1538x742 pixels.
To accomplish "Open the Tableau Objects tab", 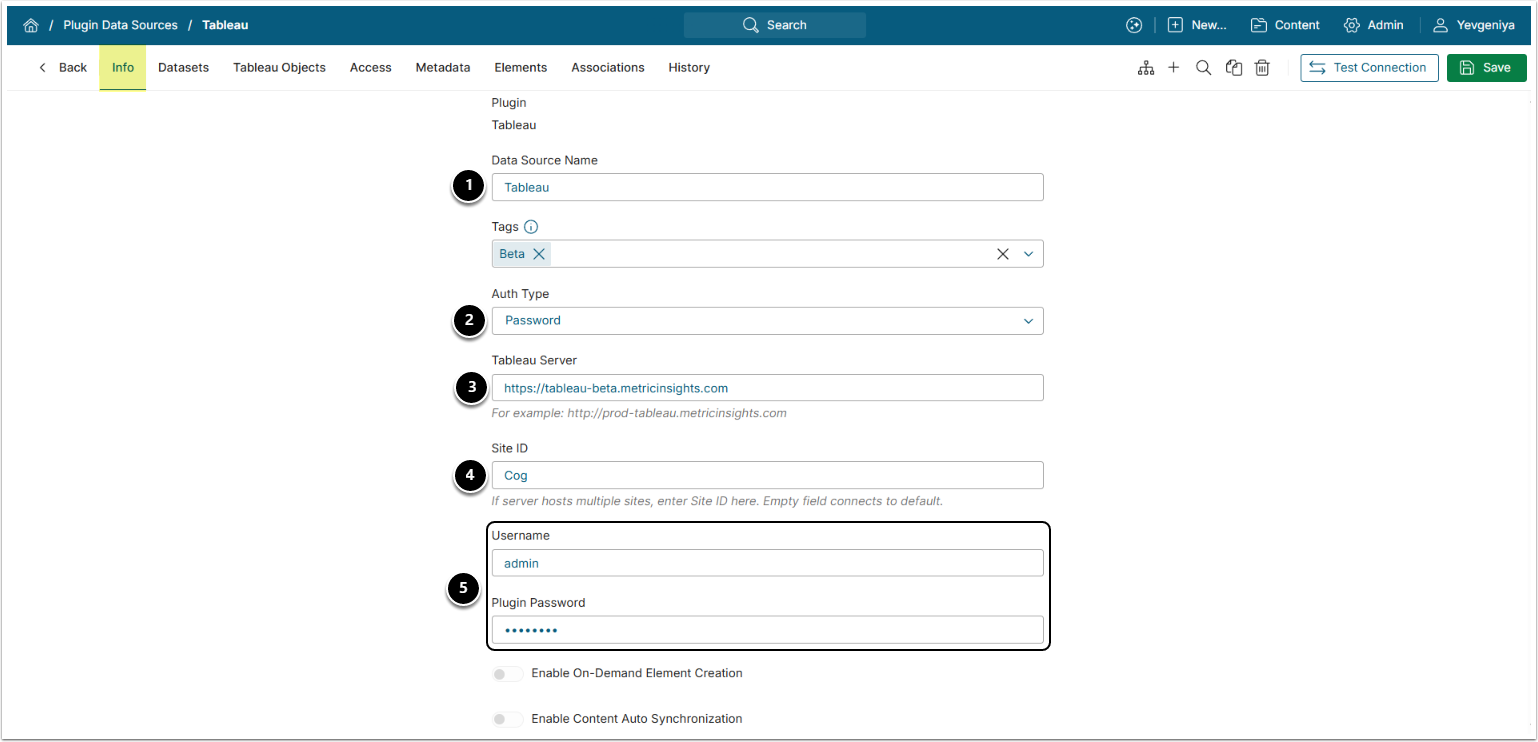I will click(279, 68).
